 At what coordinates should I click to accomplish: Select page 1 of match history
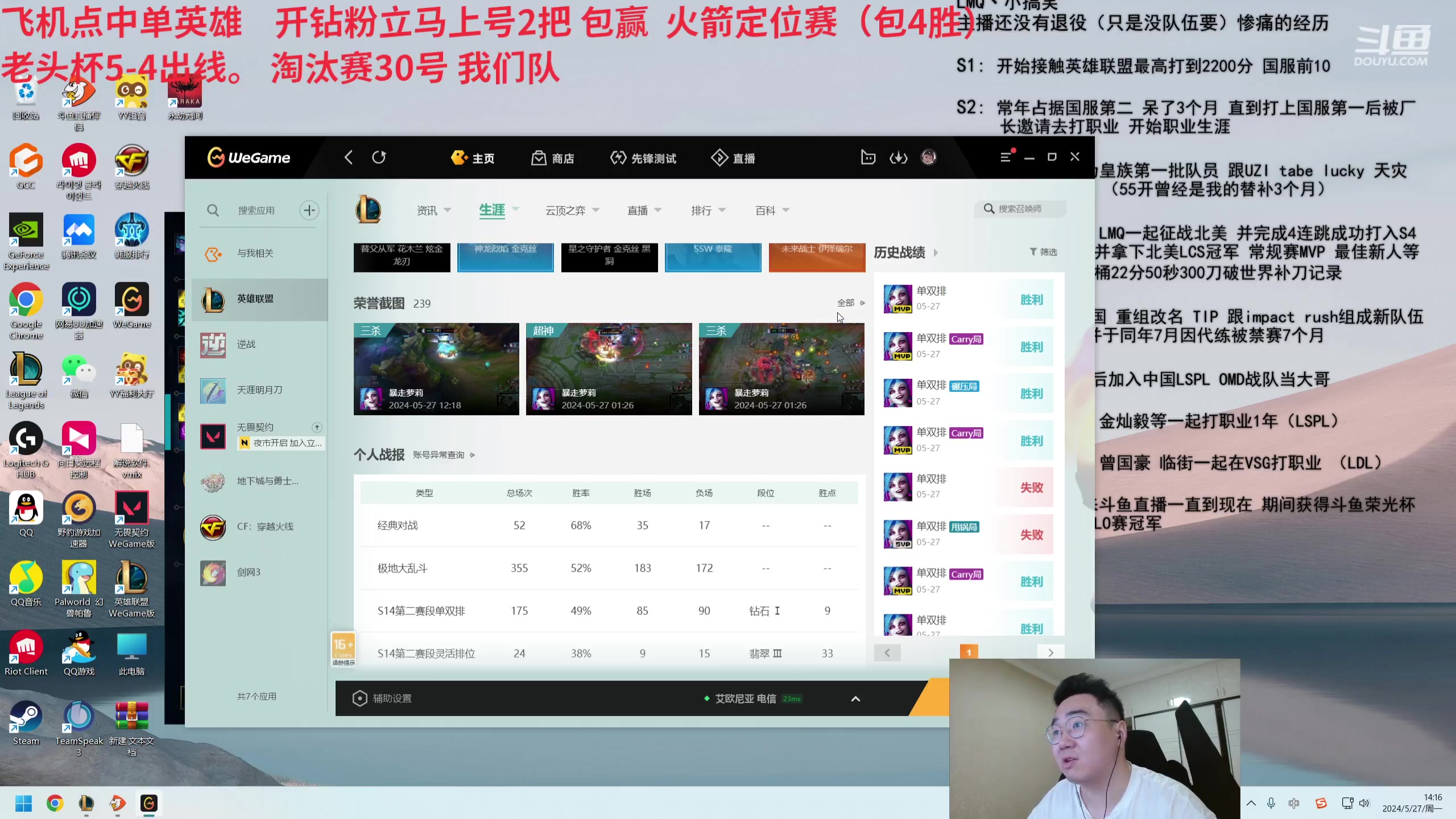(969, 653)
